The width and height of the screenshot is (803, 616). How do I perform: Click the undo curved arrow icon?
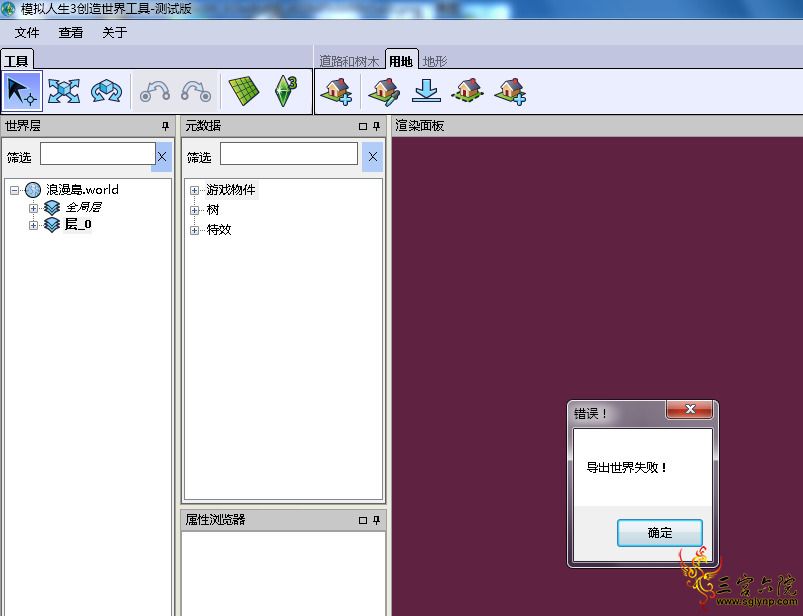tap(155, 91)
